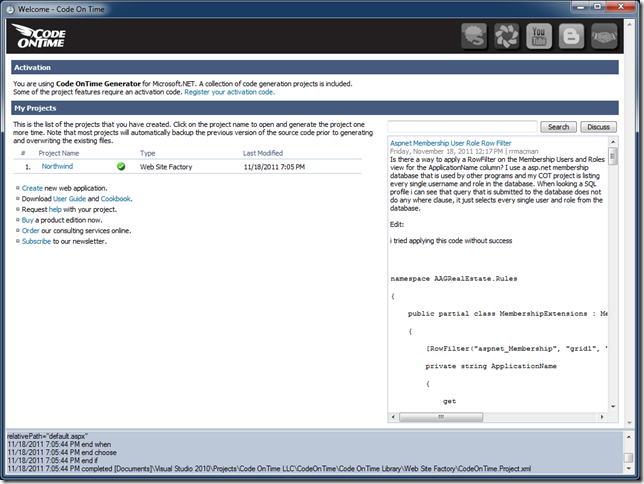Image resolution: width=644 pixels, height=484 pixels.
Task: Close the Code On Time window
Action: (621, 7)
